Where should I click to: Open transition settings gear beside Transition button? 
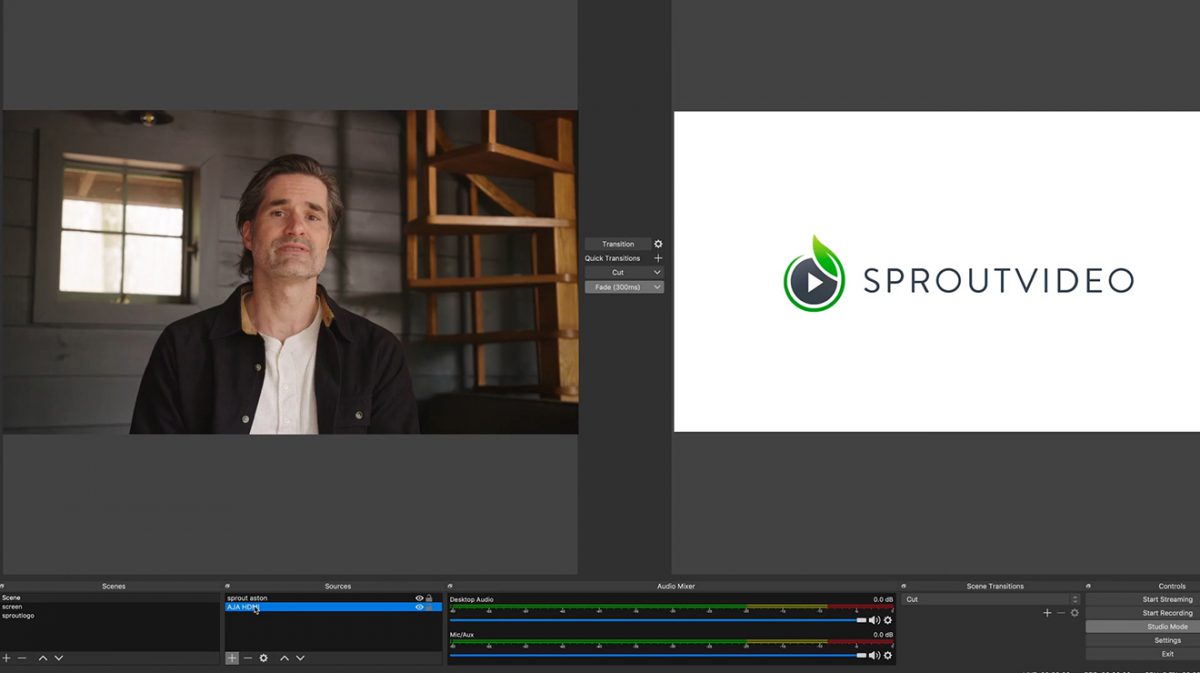tap(658, 244)
